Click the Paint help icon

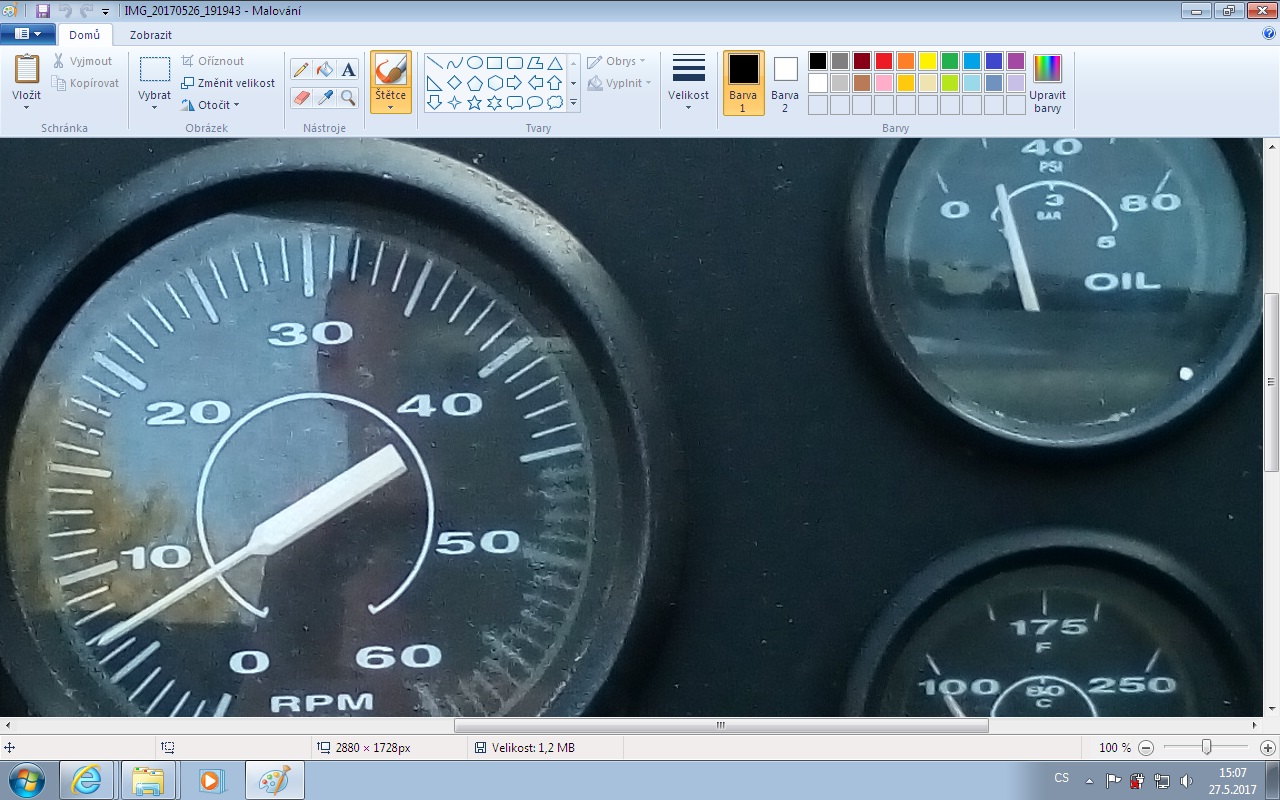pos(1269,33)
